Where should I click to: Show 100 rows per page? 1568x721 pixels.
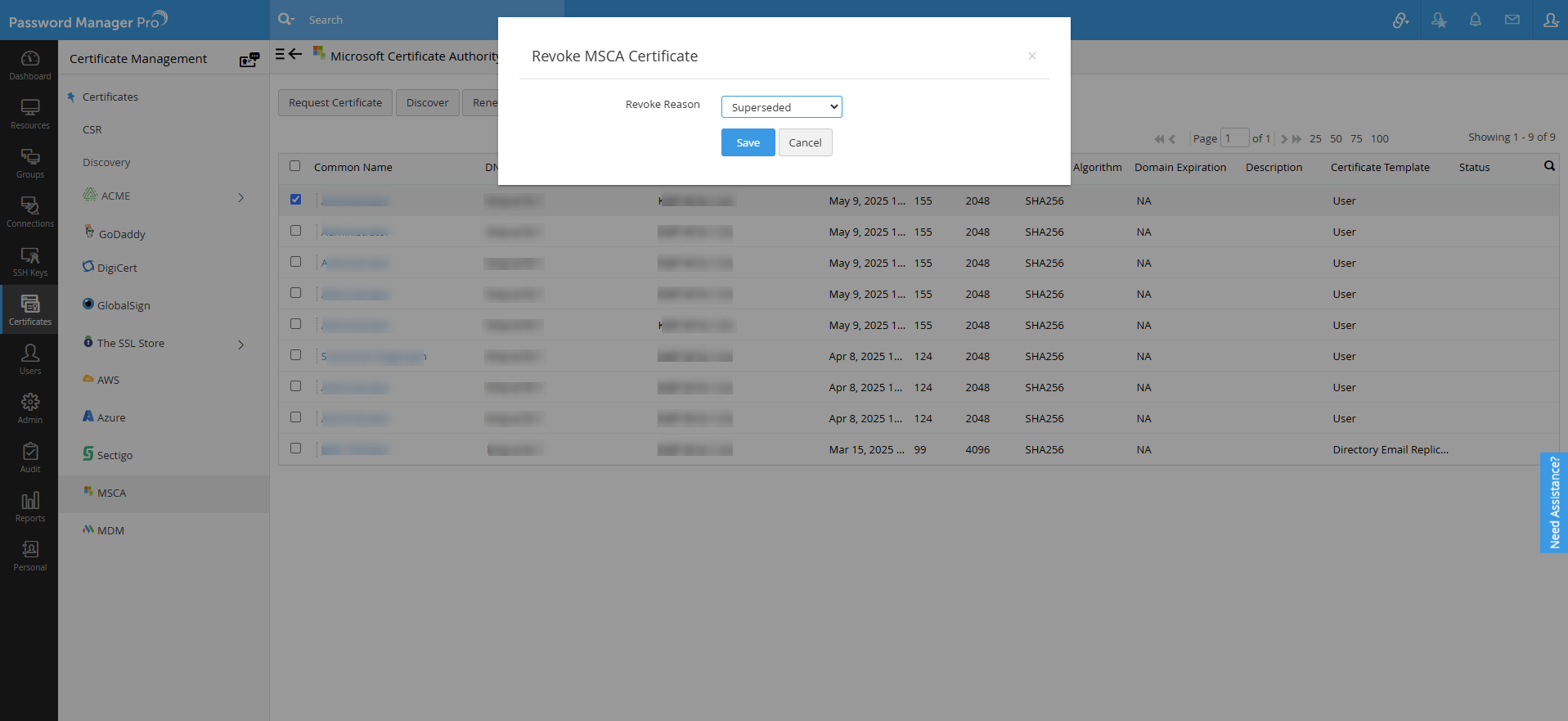click(x=1380, y=138)
